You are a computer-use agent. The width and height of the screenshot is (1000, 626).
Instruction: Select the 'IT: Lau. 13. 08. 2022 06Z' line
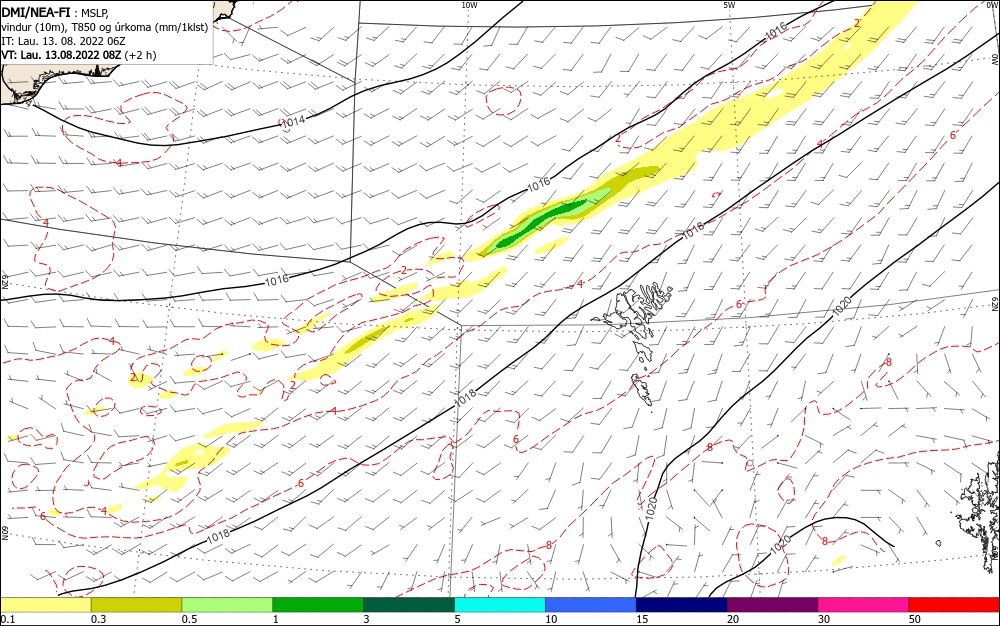[x=63, y=41]
